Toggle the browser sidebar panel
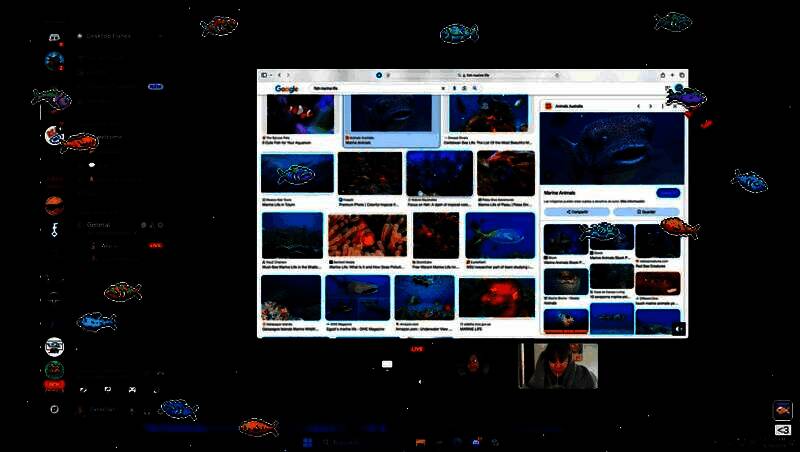800x452 pixels. coord(263,75)
